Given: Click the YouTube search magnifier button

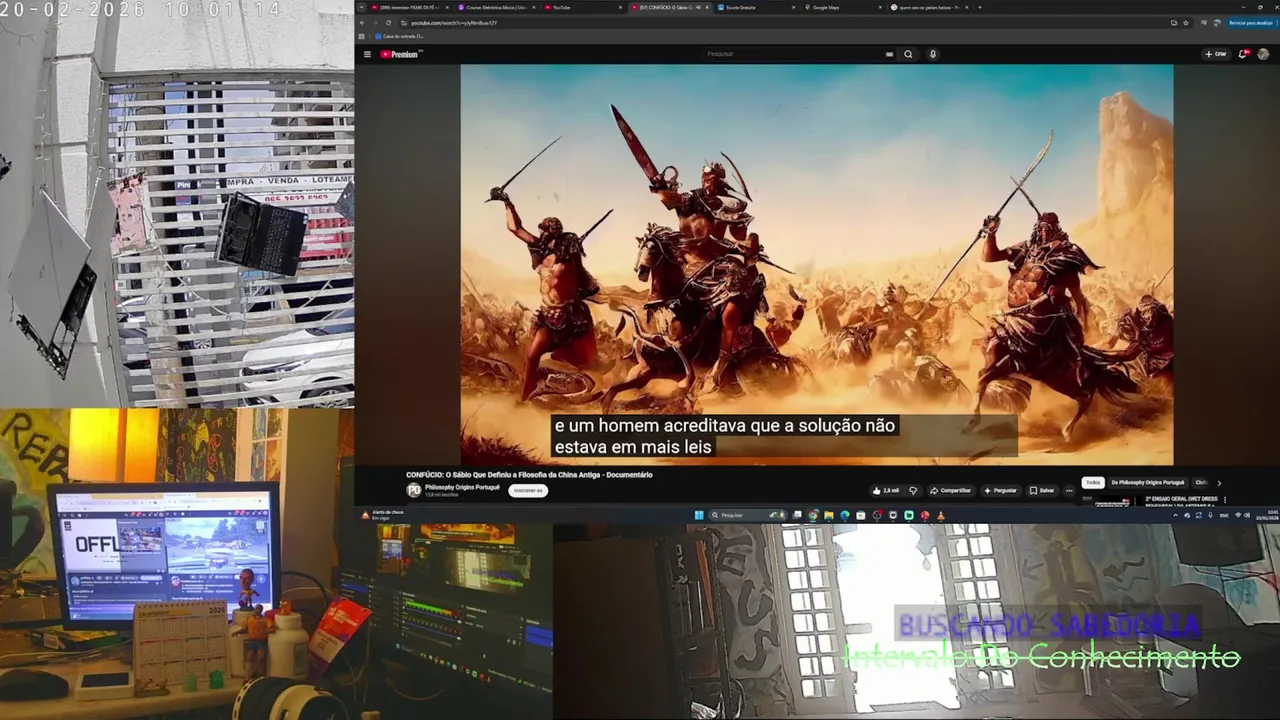Looking at the screenshot, I should (x=908, y=54).
